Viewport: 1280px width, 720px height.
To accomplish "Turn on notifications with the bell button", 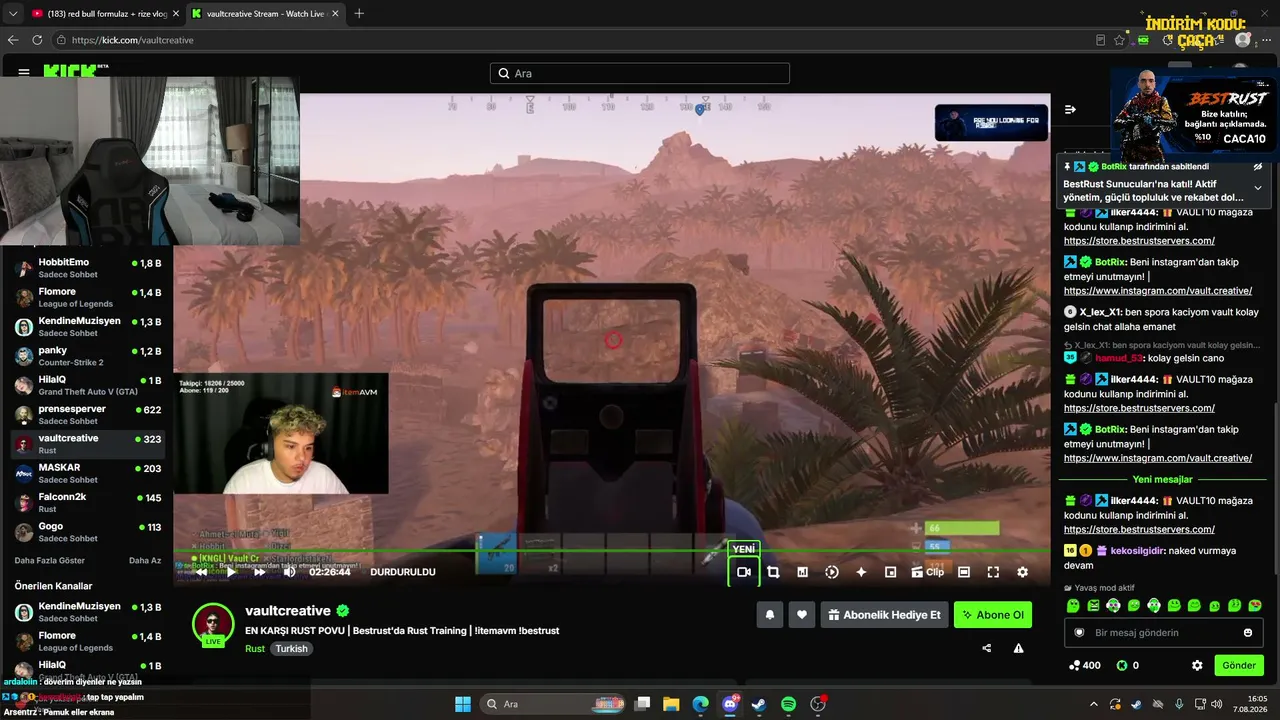I will pos(770,615).
